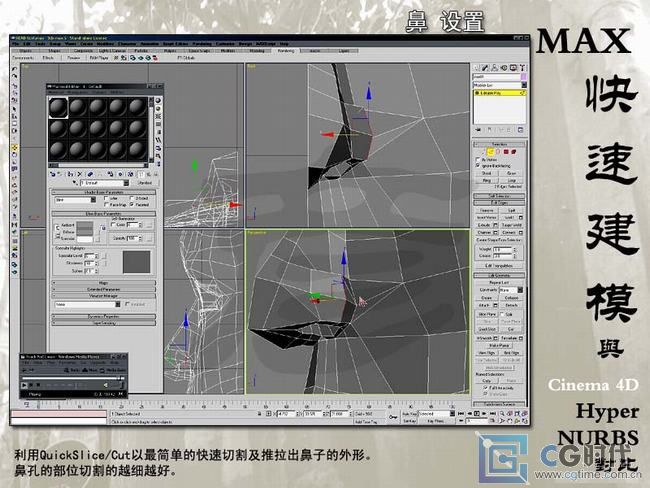Open material name dropdown in Material Editor
Image resolution: width=650 pixels, height=488 pixels.
tap(104, 183)
